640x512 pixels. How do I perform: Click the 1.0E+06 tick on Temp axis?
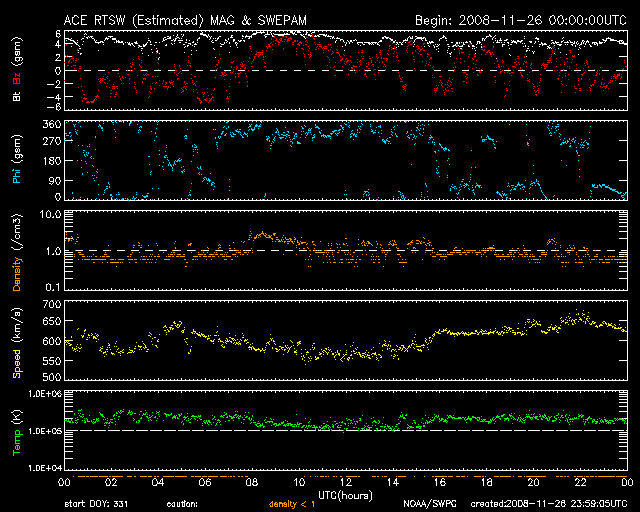tap(42, 395)
